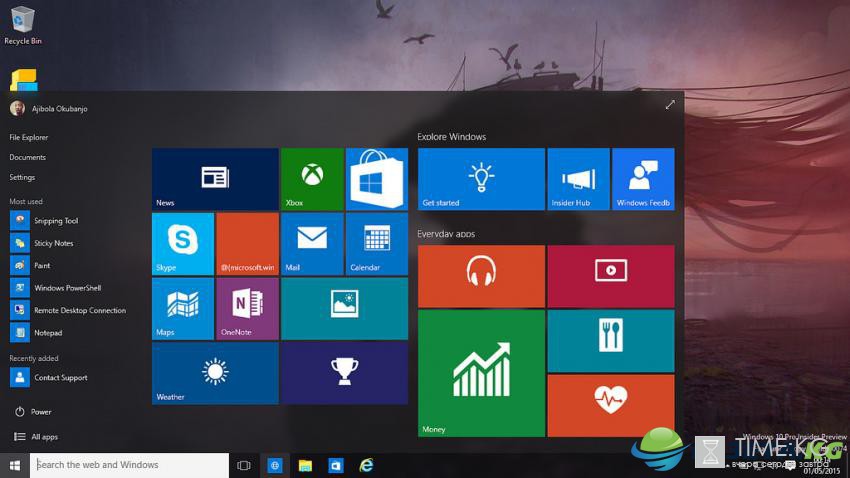Open the News tile
The width and height of the screenshot is (850, 478).
[x=215, y=179]
